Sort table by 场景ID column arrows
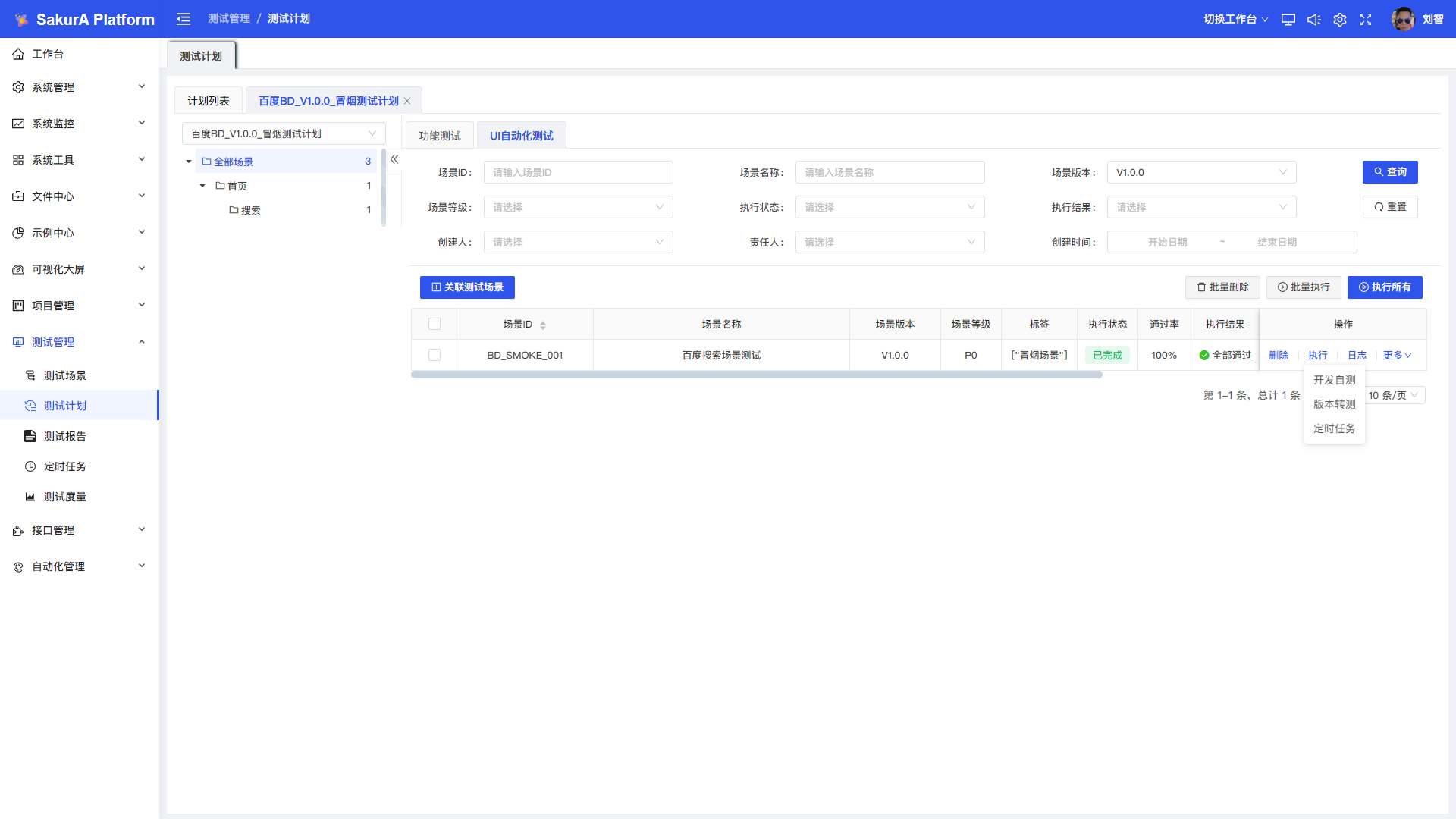Viewport: 1456px width, 819px height. (543, 325)
